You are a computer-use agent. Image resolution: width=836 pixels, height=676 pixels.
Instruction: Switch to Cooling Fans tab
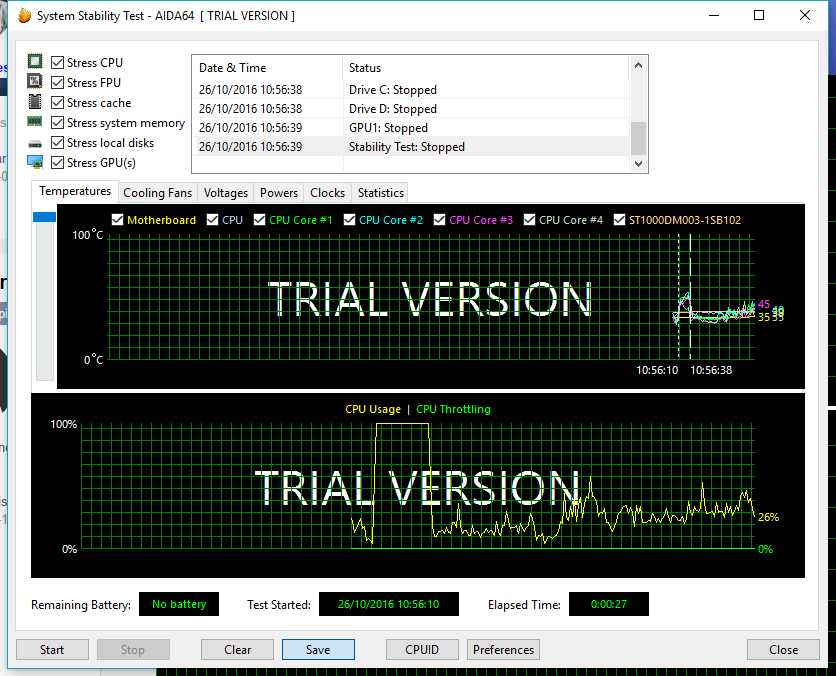pos(157,192)
